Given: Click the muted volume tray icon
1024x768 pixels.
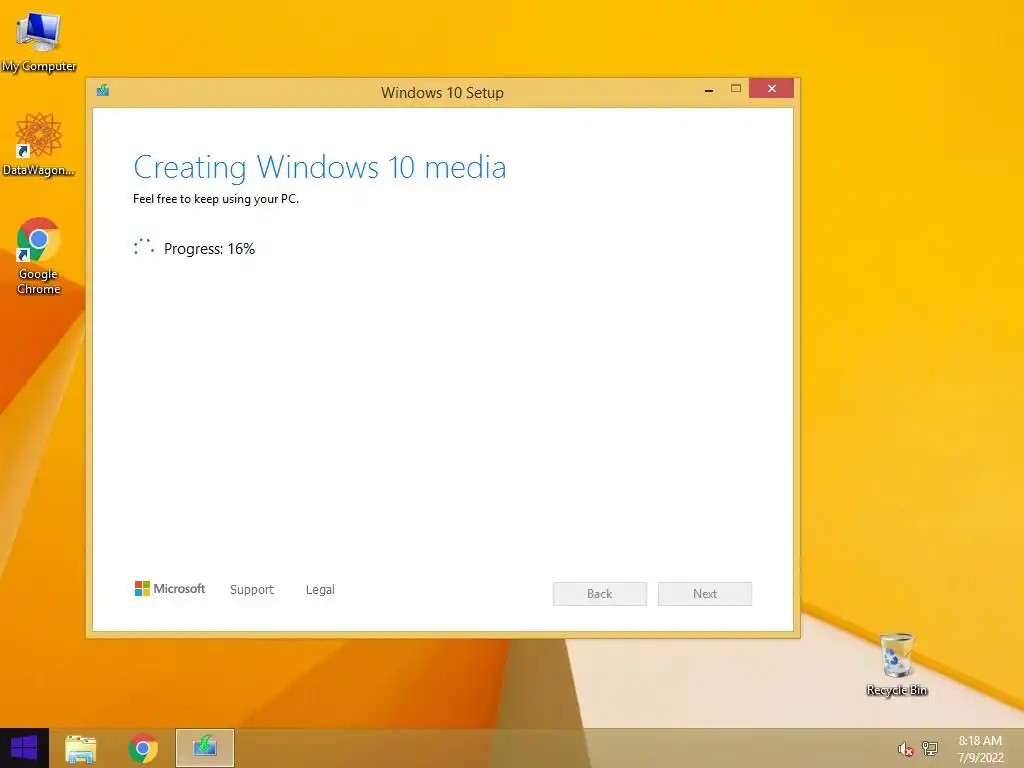Looking at the screenshot, I should click(x=905, y=749).
